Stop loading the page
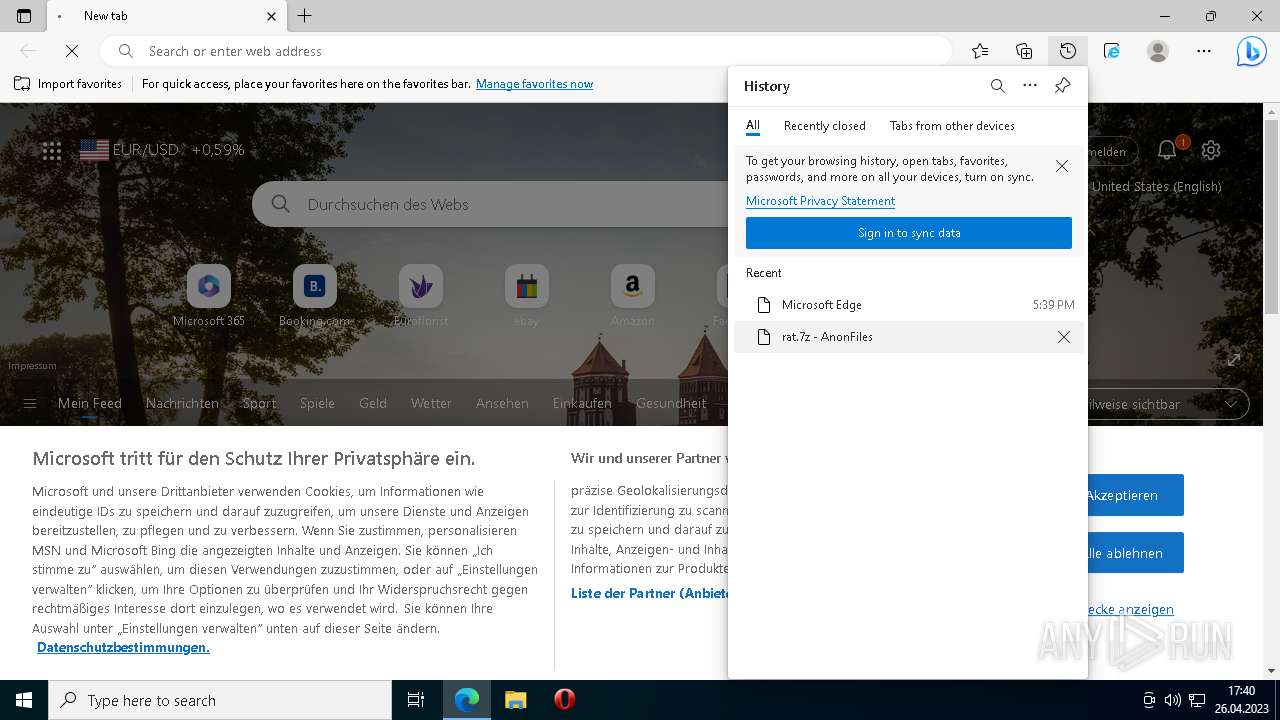The height and width of the screenshot is (720, 1280). point(73,51)
